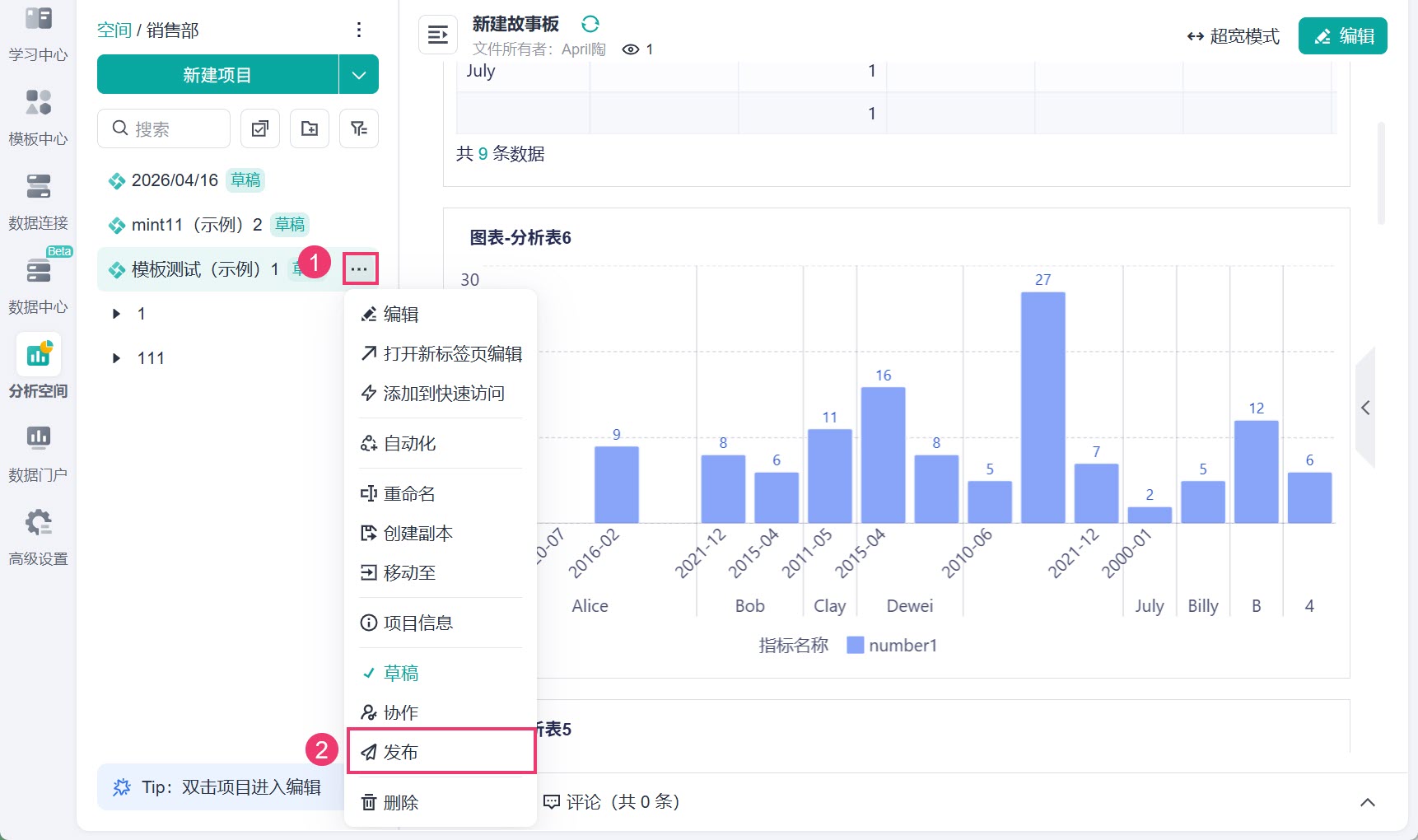Screen dimensions: 1418x840
Task: Expand folder 111 in the project list
Action: (x=116, y=358)
